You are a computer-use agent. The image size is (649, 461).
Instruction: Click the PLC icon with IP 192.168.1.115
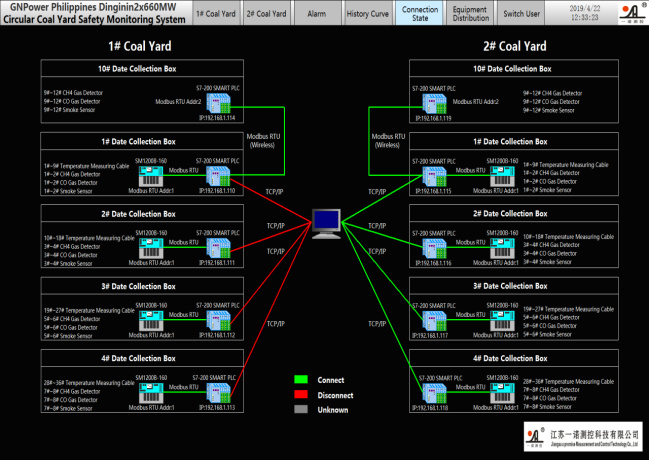(x=435, y=177)
